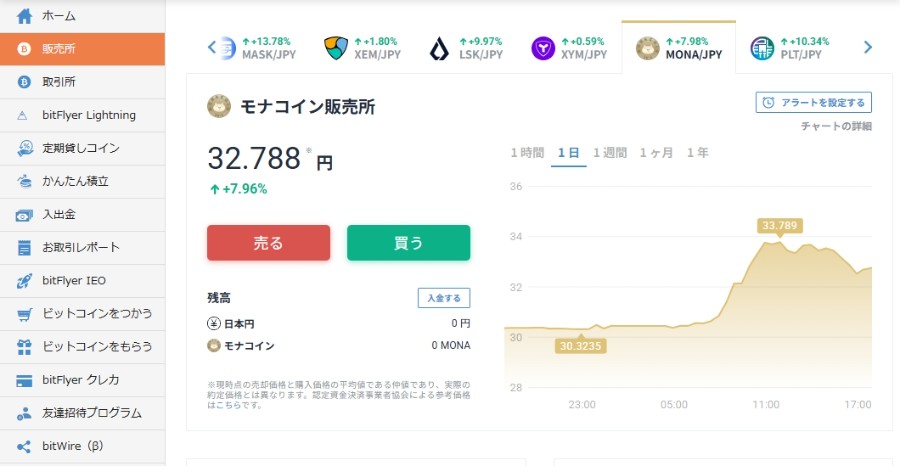Click the 入出金 cash icon

click(24, 215)
